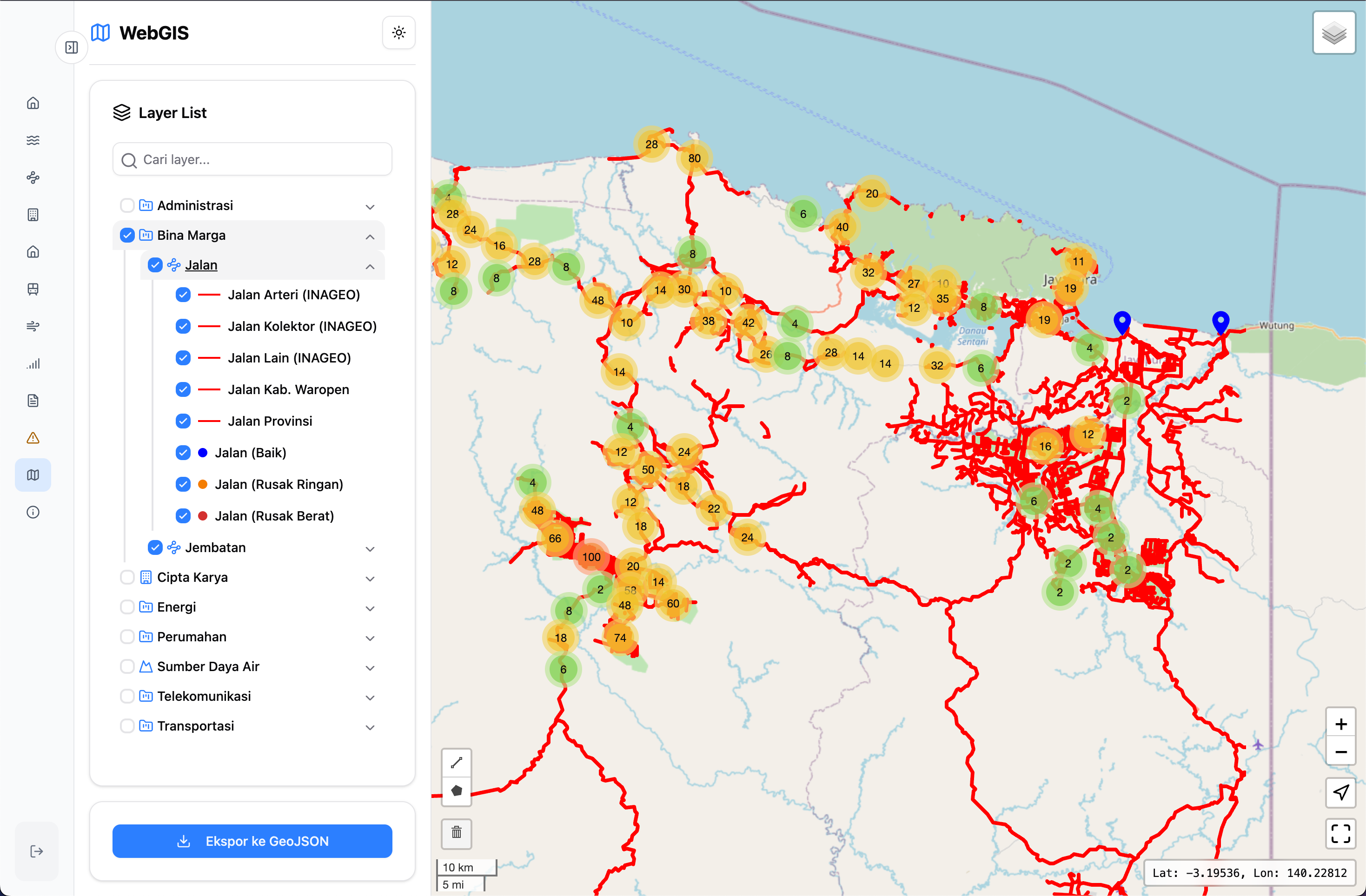This screenshot has height=896, width=1366.
Task: Open the Jalan layer link
Action: point(201,265)
